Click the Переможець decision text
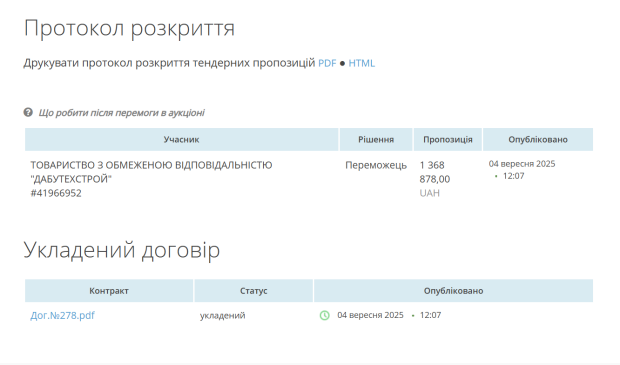This screenshot has height=365, width=620. tap(376, 165)
